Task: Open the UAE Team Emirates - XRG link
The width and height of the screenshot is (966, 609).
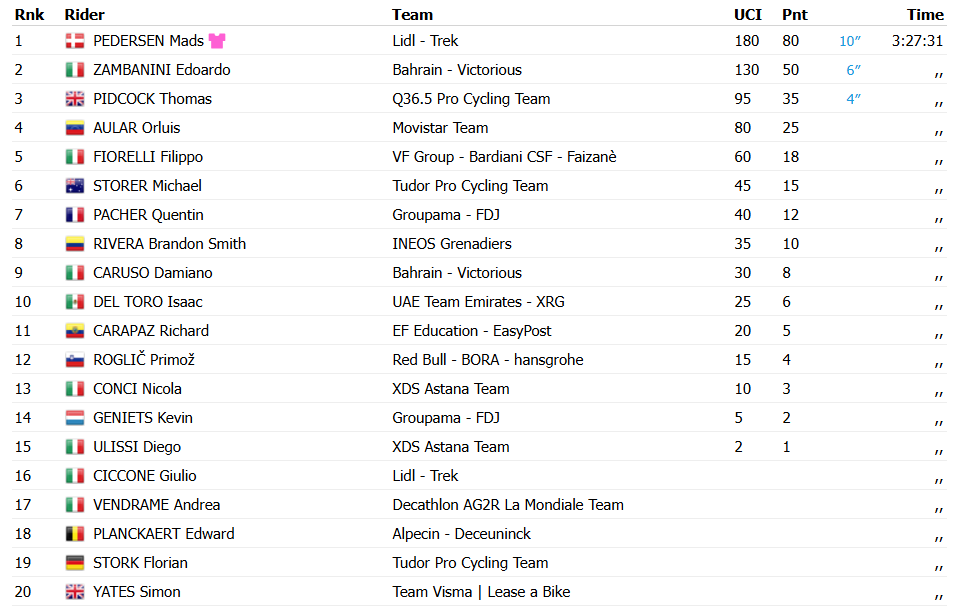Action: click(479, 302)
